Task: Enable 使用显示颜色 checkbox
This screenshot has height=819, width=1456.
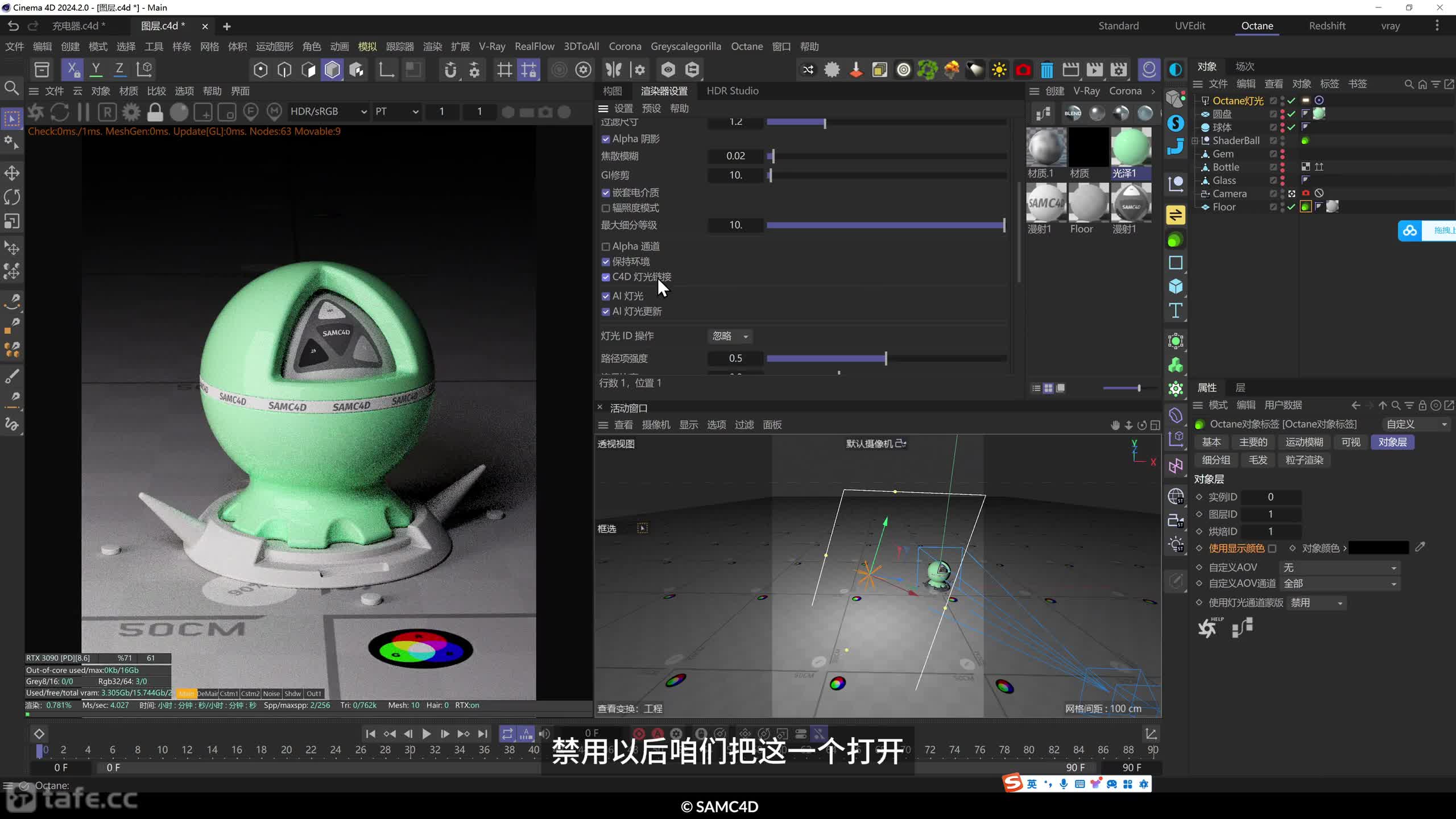Action: (1272, 548)
